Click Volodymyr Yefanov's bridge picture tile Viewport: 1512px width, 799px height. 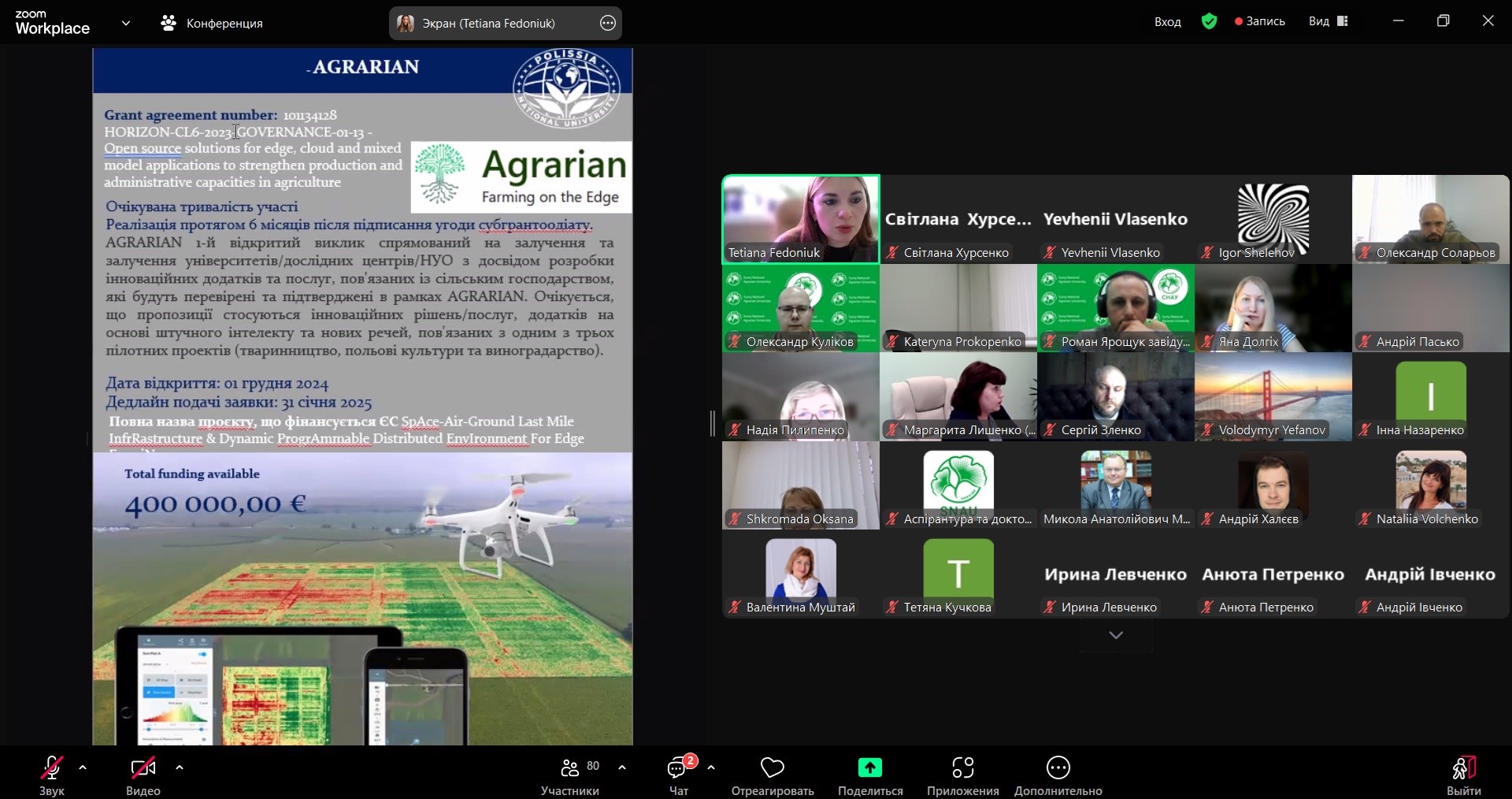tap(1273, 396)
